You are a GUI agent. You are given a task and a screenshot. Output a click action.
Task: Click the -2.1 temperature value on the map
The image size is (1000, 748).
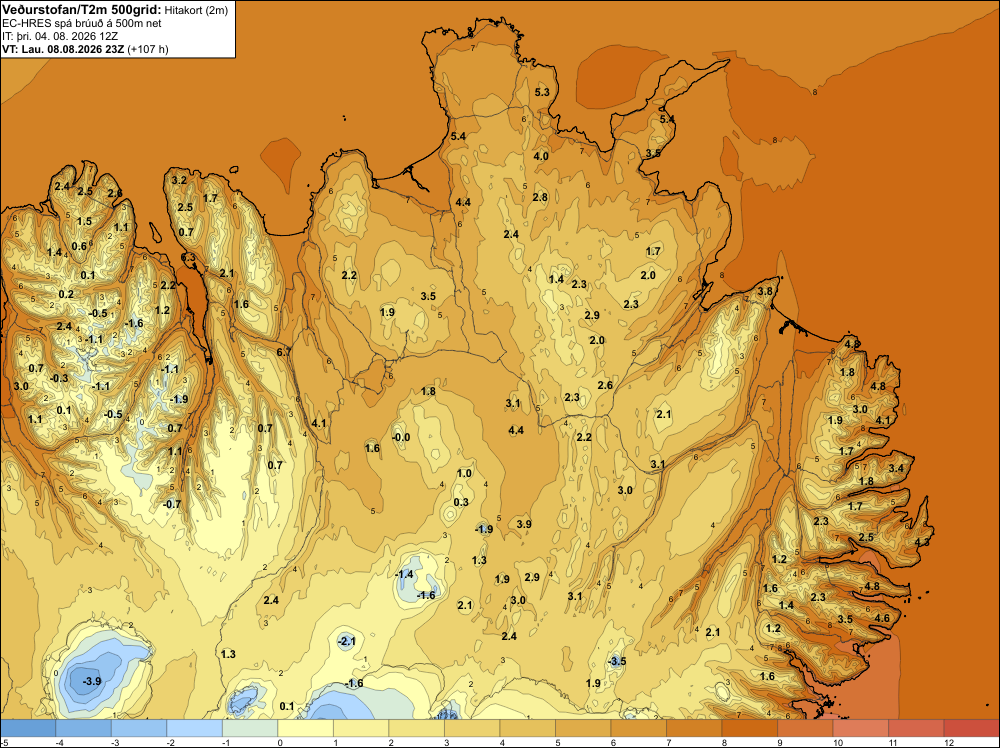(346, 642)
